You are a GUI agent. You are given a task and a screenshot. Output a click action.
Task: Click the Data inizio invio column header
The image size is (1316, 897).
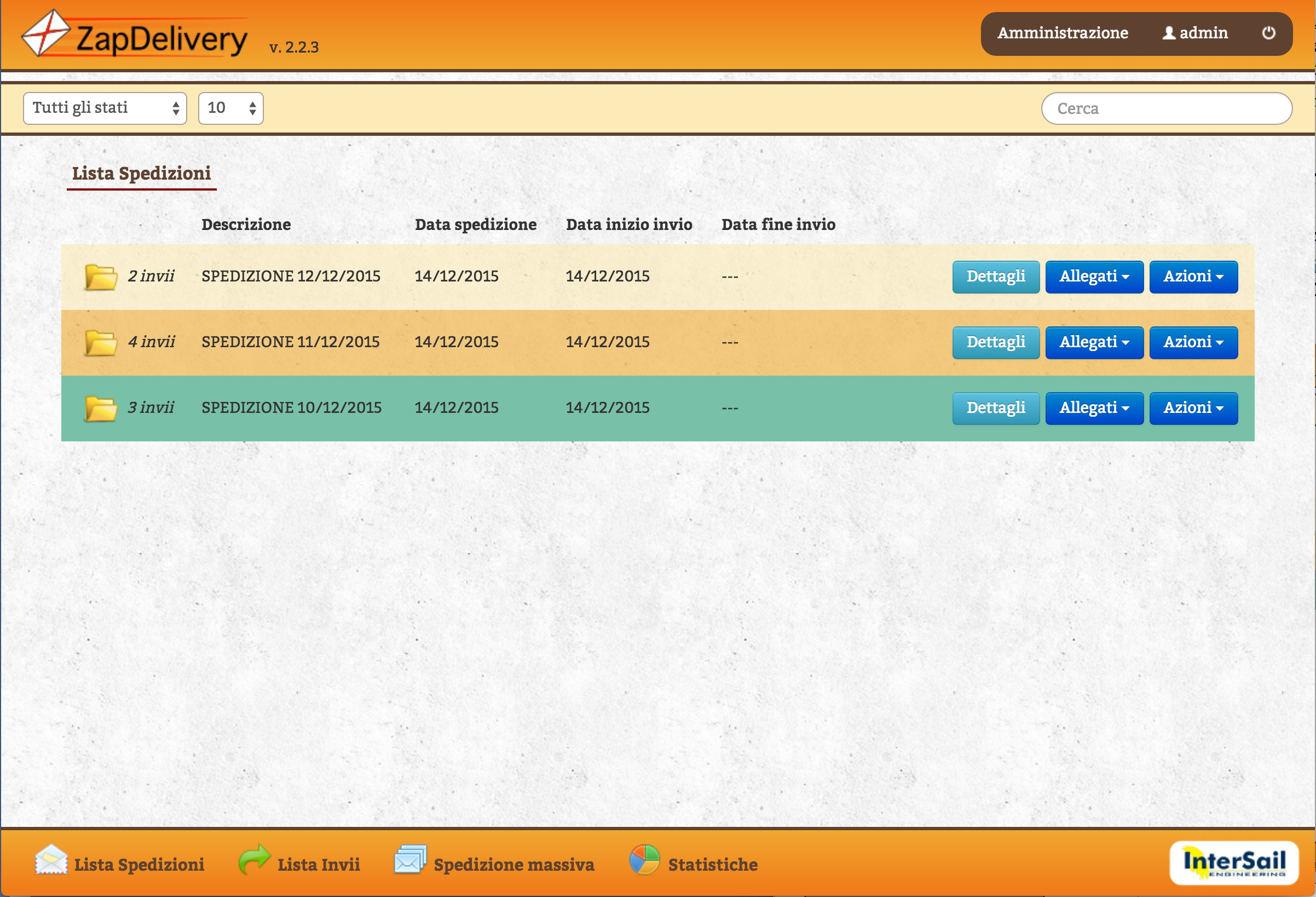pyautogui.click(x=628, y=225)
